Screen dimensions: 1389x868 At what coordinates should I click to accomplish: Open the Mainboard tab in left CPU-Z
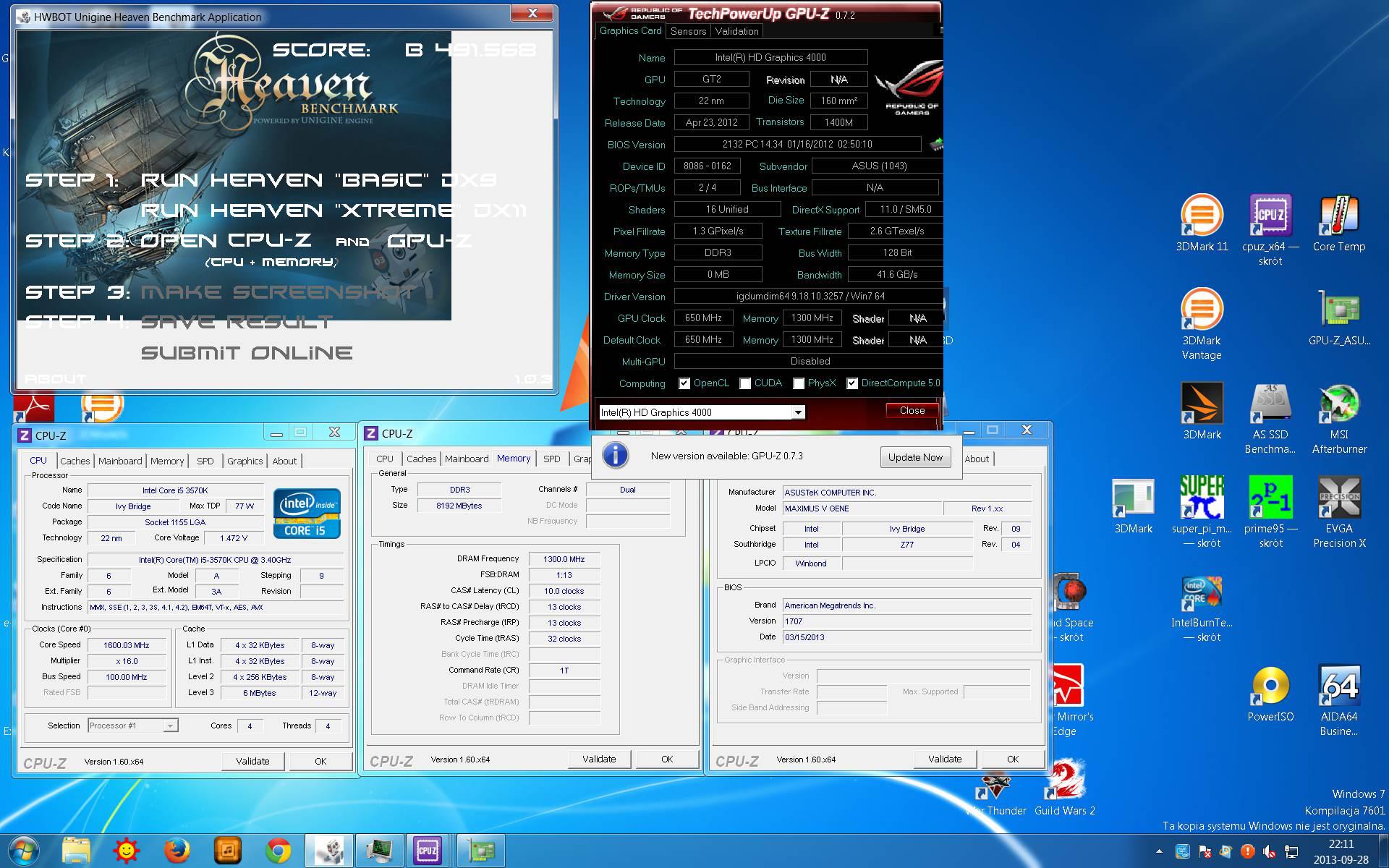(120, 461)
